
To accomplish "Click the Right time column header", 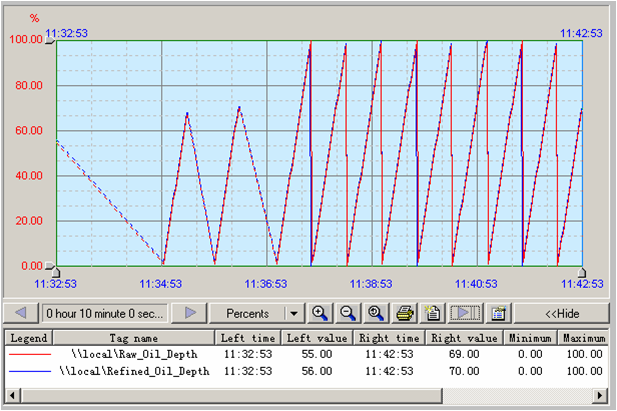I will pyautogui.click(x=389, y=338).
